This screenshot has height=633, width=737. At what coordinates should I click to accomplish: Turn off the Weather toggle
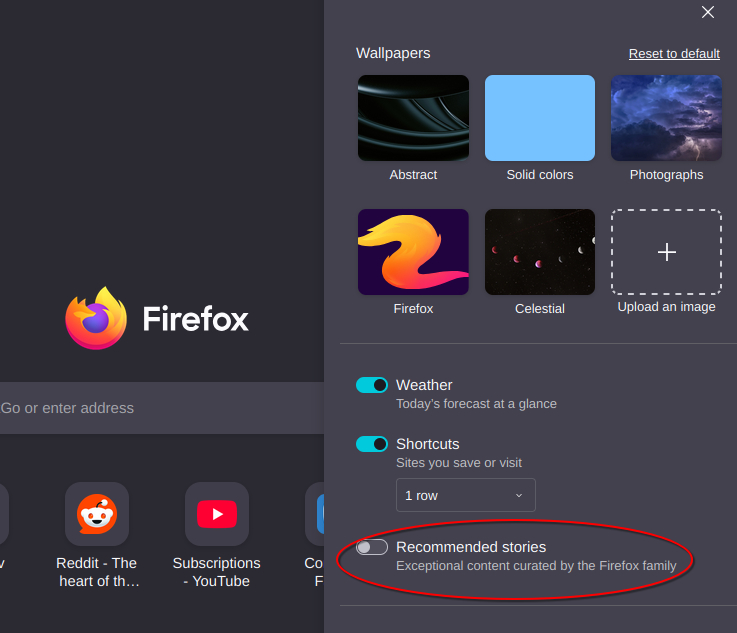pos(372,385)
